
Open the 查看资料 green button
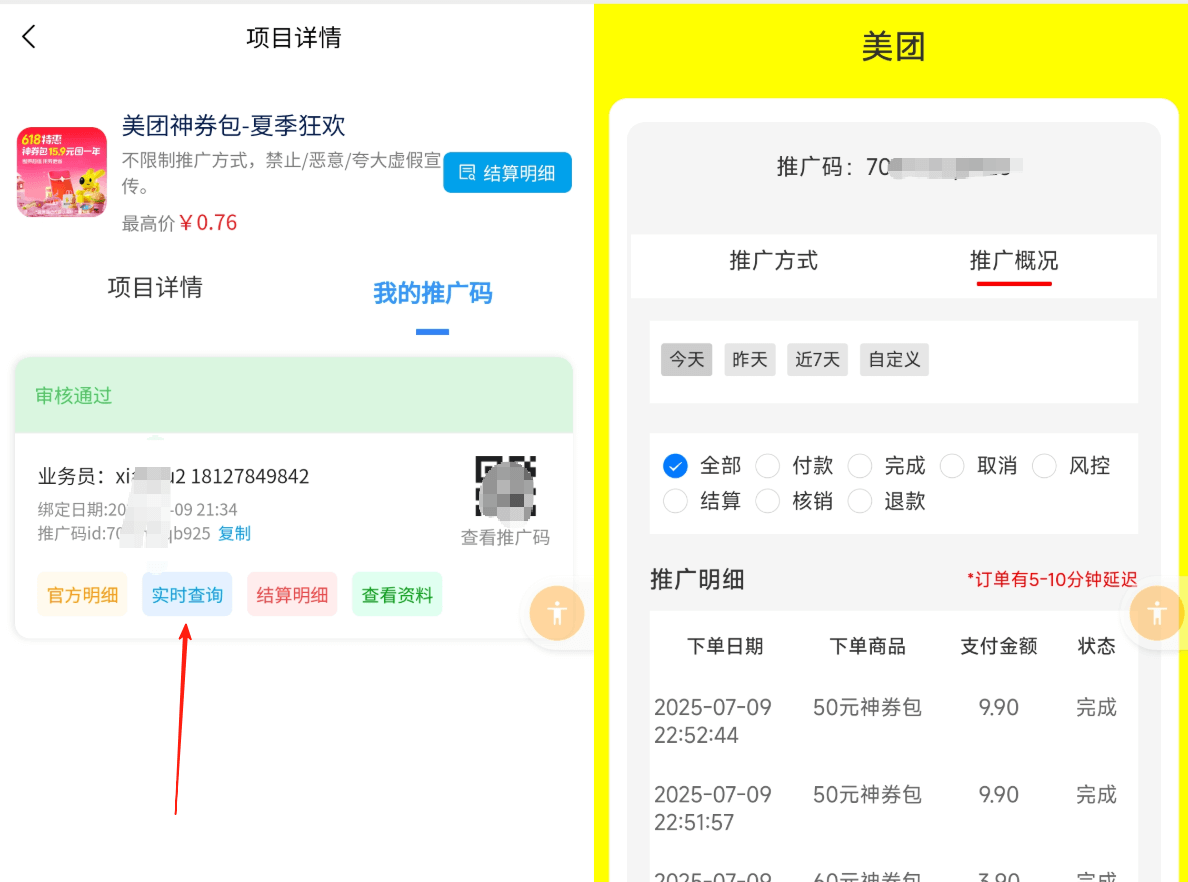[x=397, y=595]
